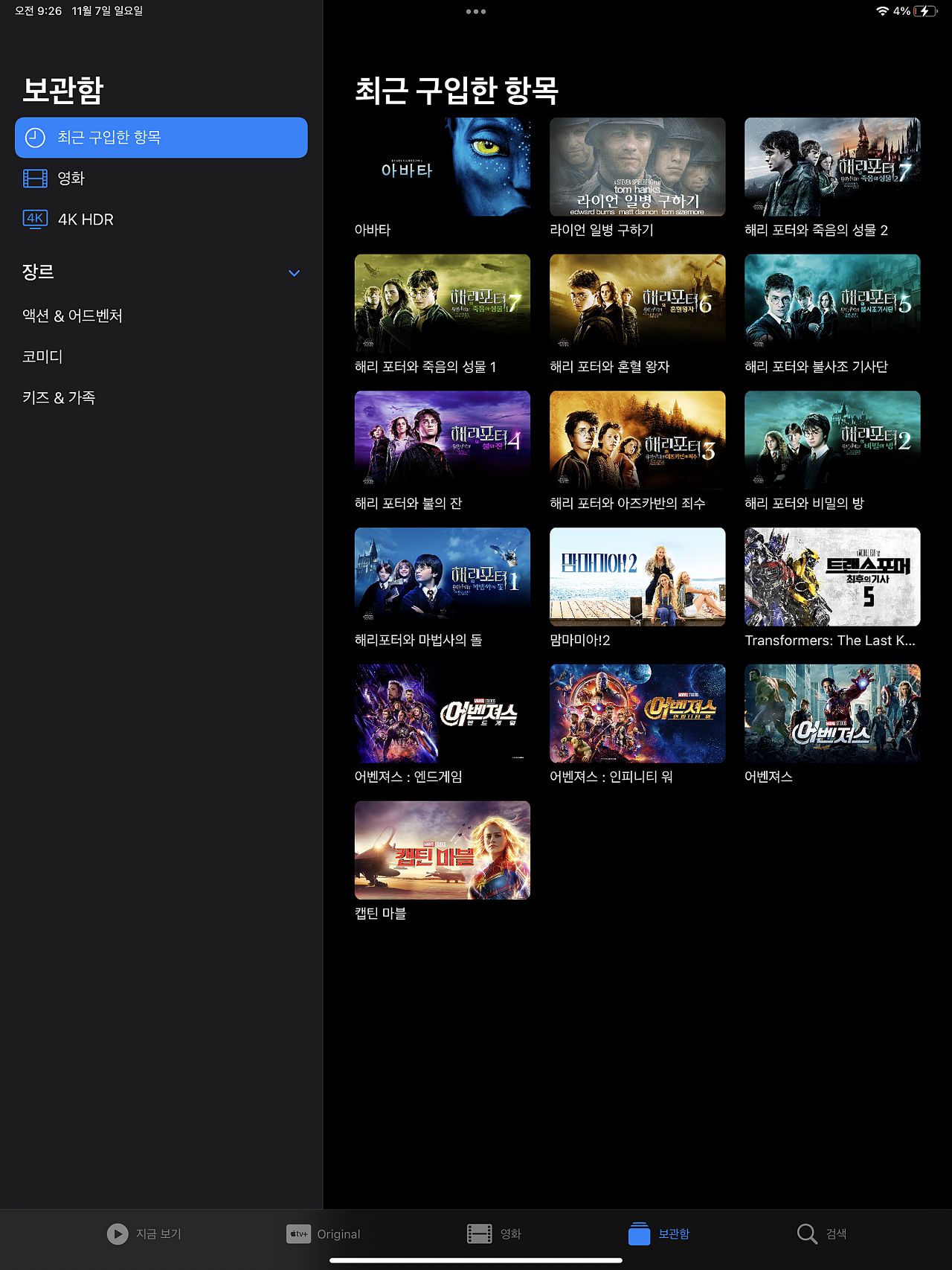Open the 맘마미아!2 poster
Image resolution: width=952 pixels, height=1270 pixels.
point(637,577)
